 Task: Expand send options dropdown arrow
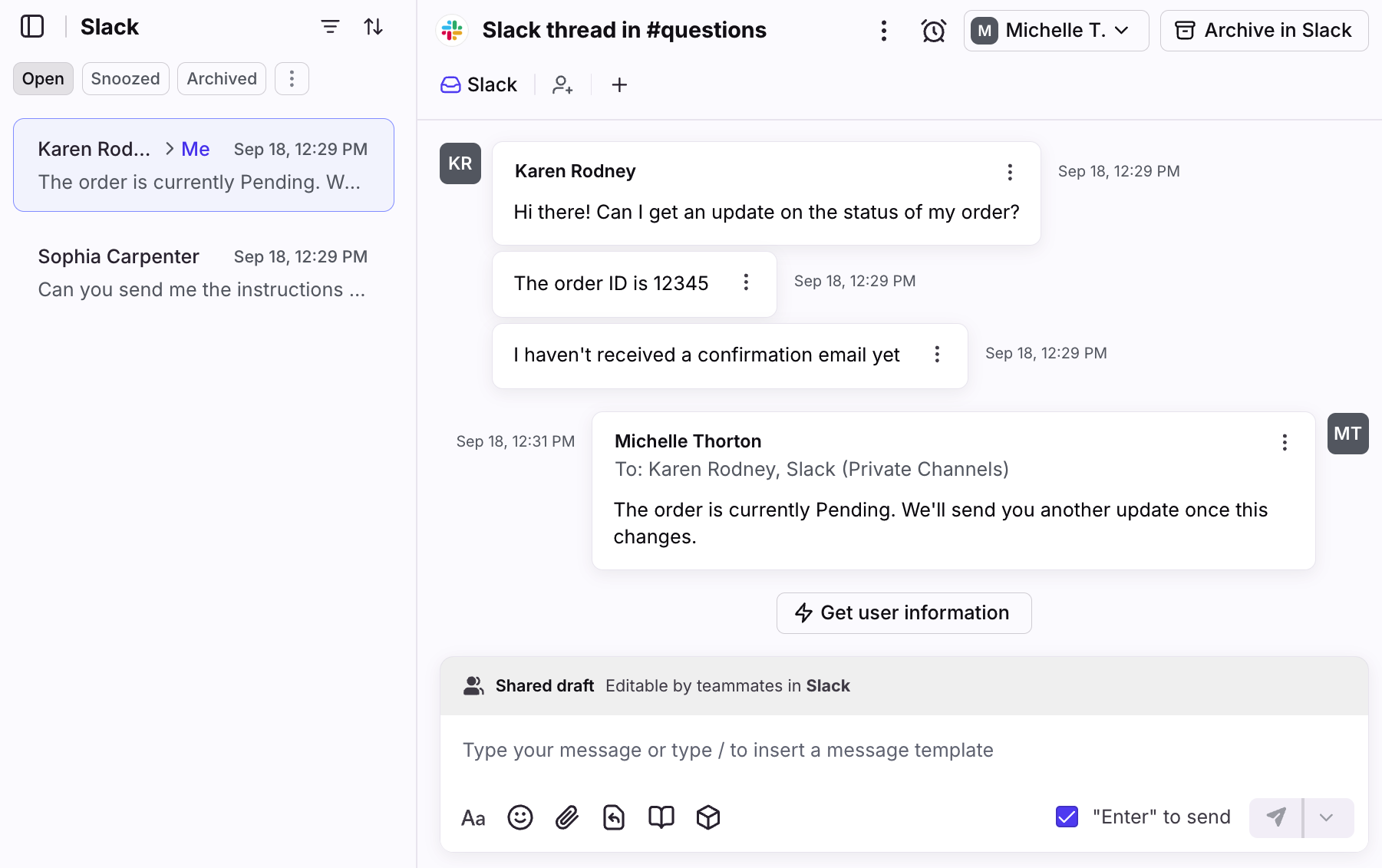click(x=1327, y=817)
